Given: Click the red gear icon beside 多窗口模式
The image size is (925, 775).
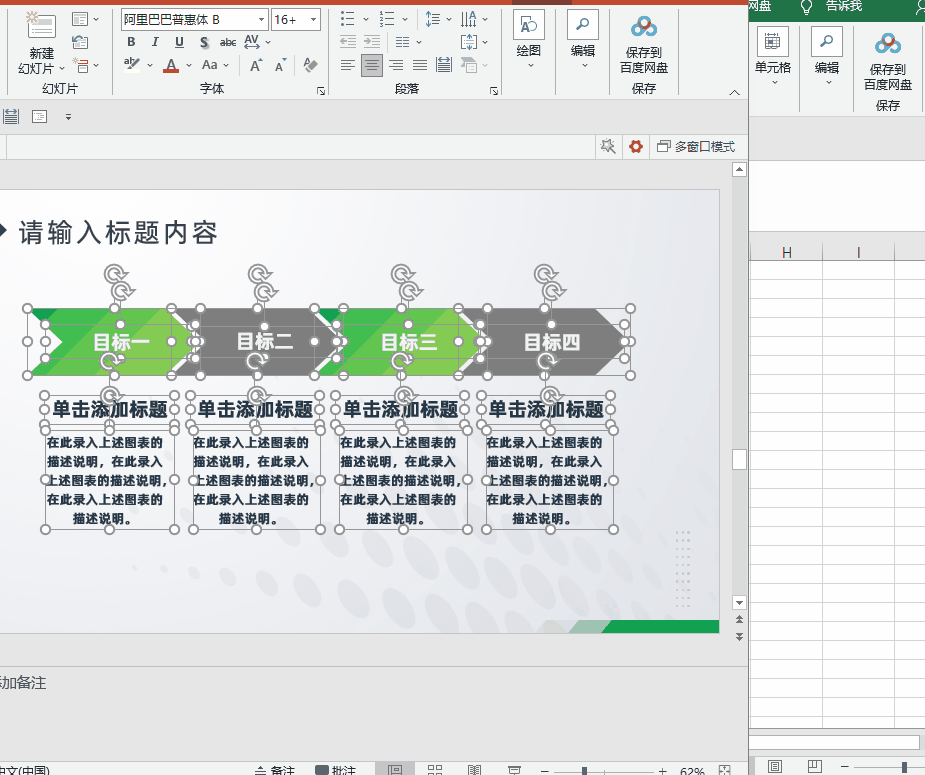Looking at the screenshot, I should 635,146.
